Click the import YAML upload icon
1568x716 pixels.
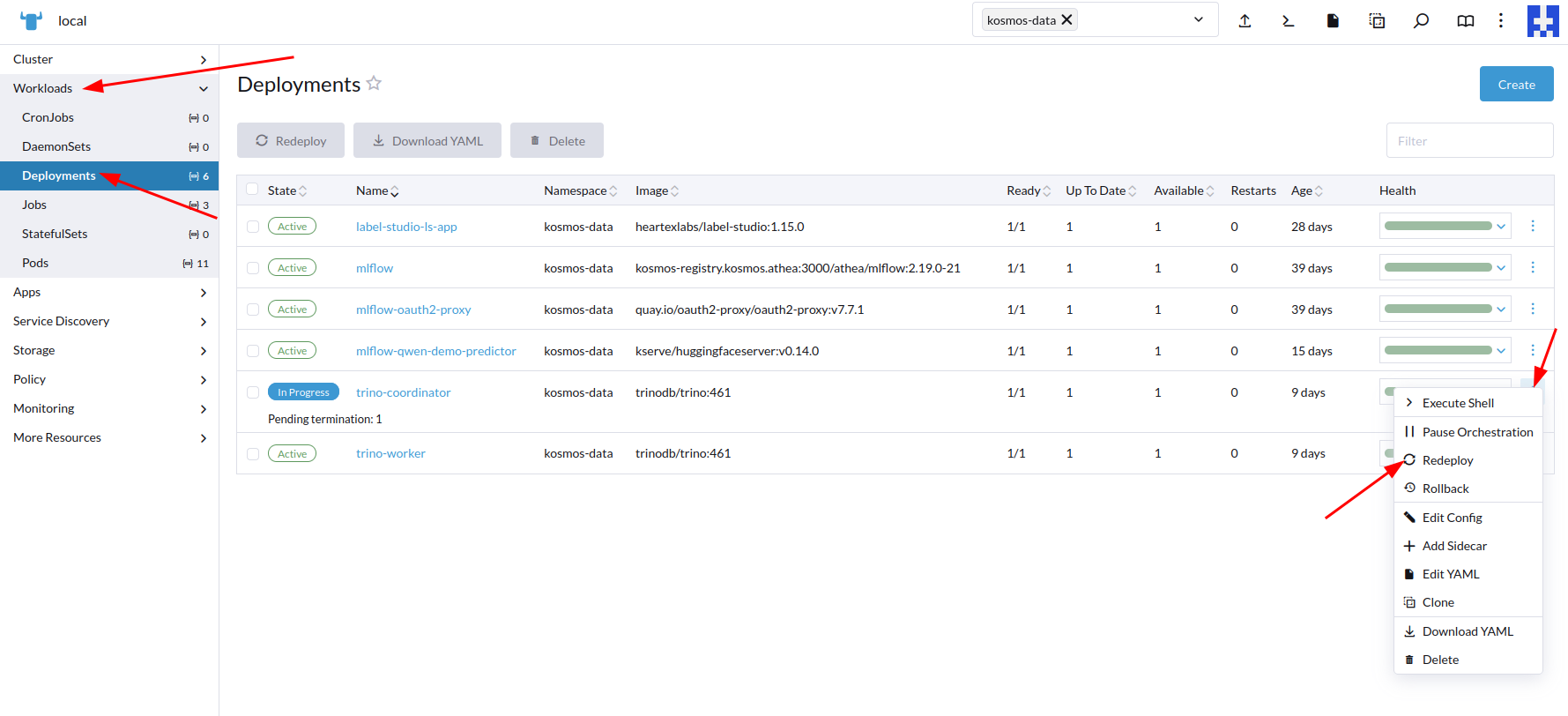(x=1245, y=21)
